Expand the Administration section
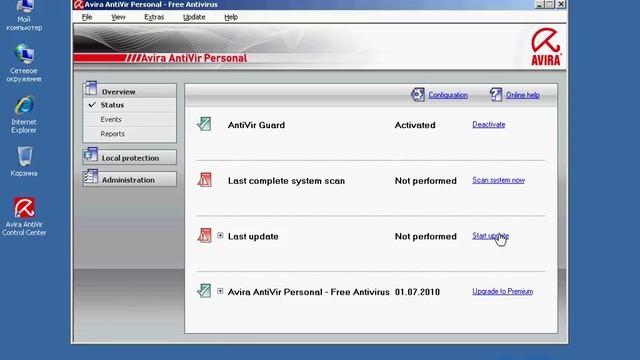The image size is (640, 360). [x=130, y=180]
